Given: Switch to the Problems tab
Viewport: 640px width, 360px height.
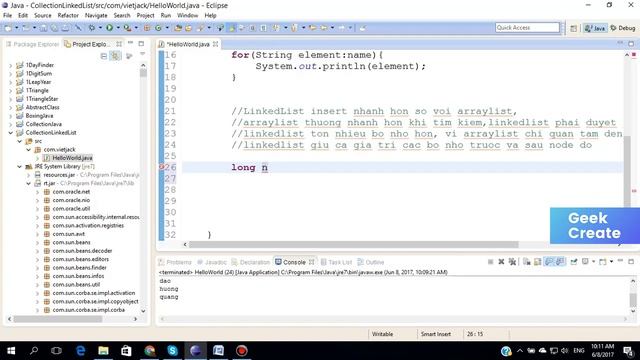Looking at the screenshot, I should click(175, 262).
